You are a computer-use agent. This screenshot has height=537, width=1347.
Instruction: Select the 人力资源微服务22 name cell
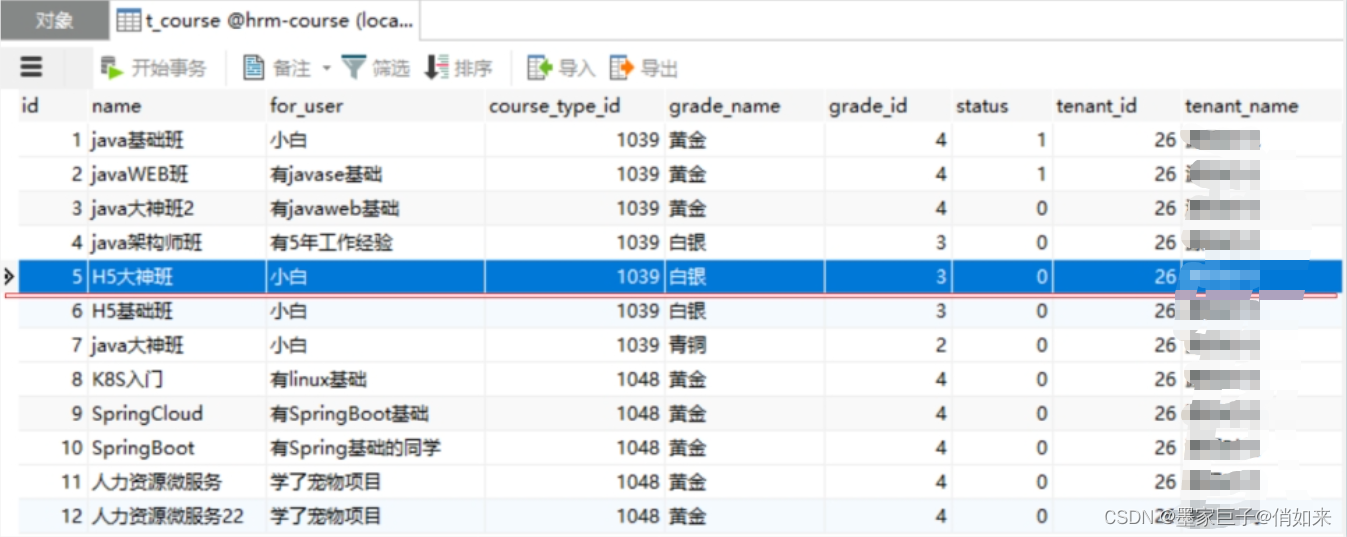[176, 516]
